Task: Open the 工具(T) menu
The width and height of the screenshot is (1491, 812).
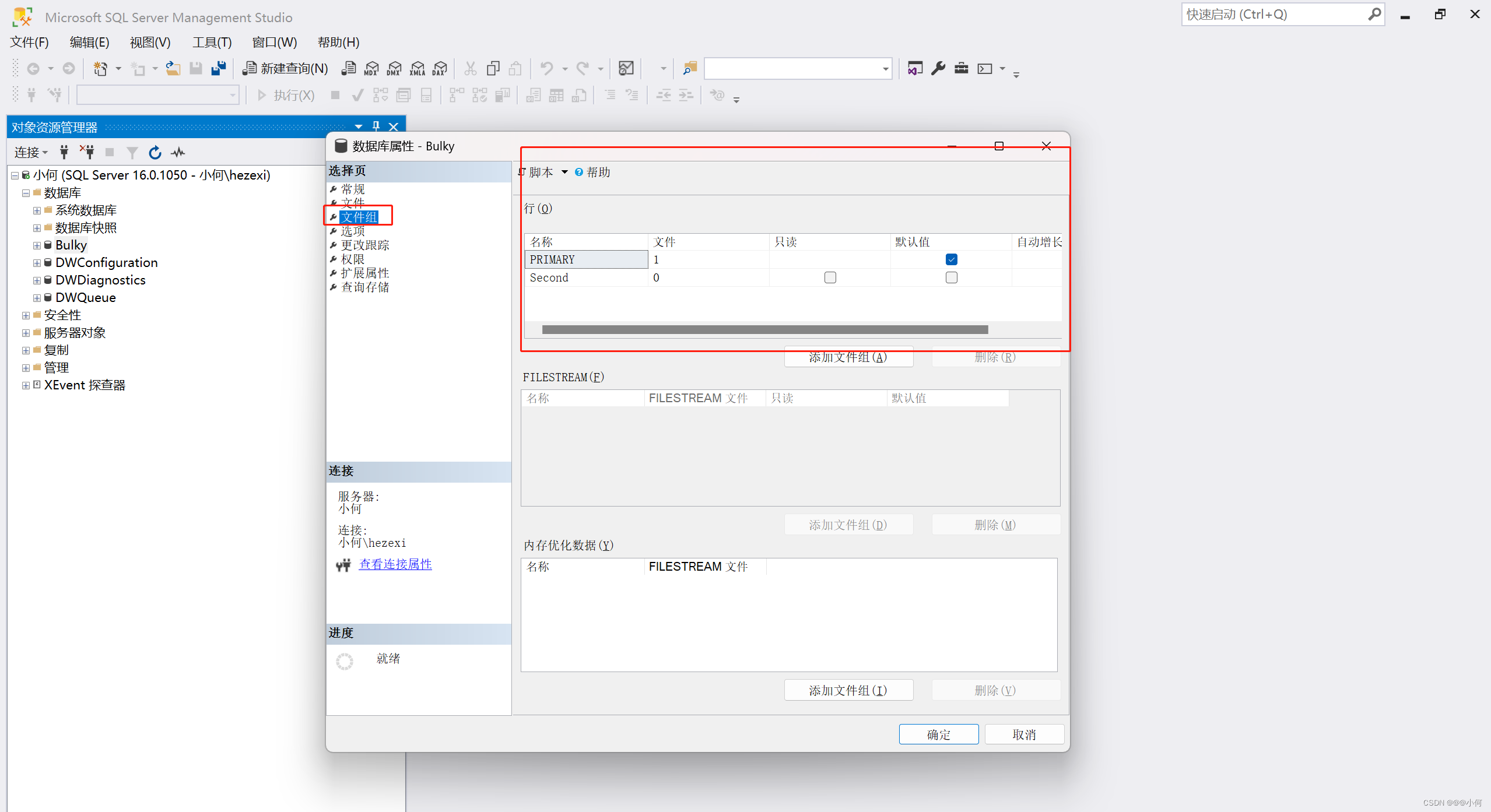Action: tap(212, 42)
